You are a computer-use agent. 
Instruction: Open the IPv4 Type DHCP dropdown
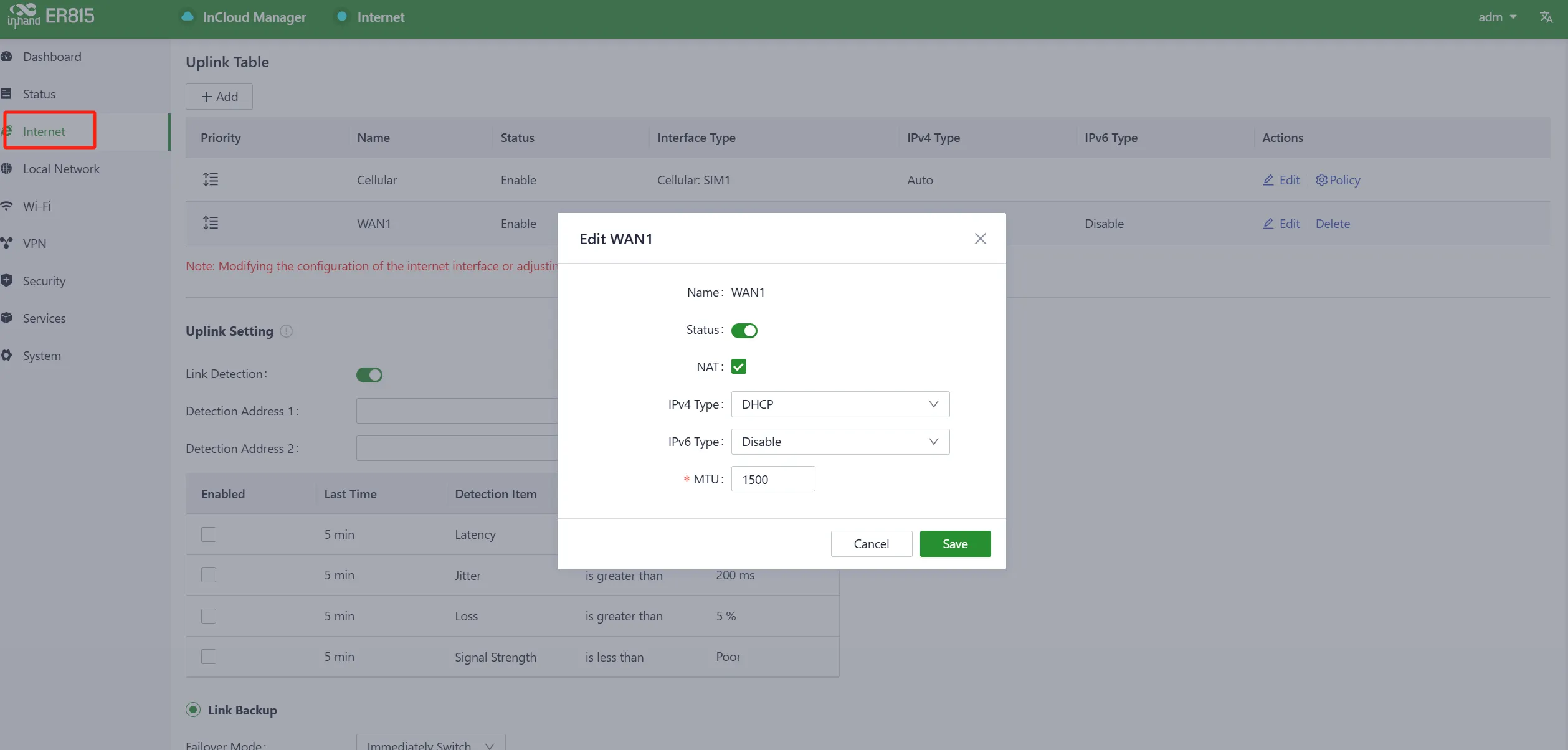coord(840,404)
